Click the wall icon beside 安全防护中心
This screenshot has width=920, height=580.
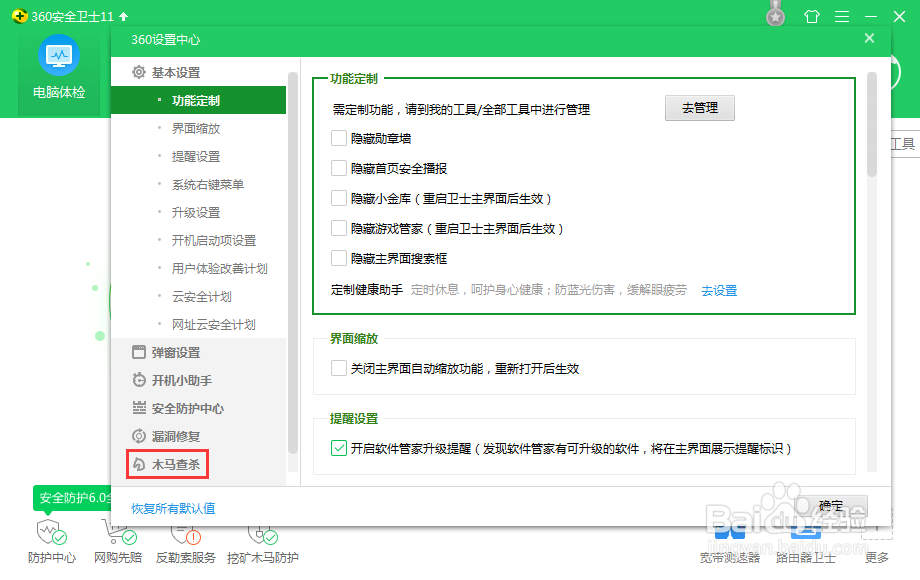pos(139,408)
